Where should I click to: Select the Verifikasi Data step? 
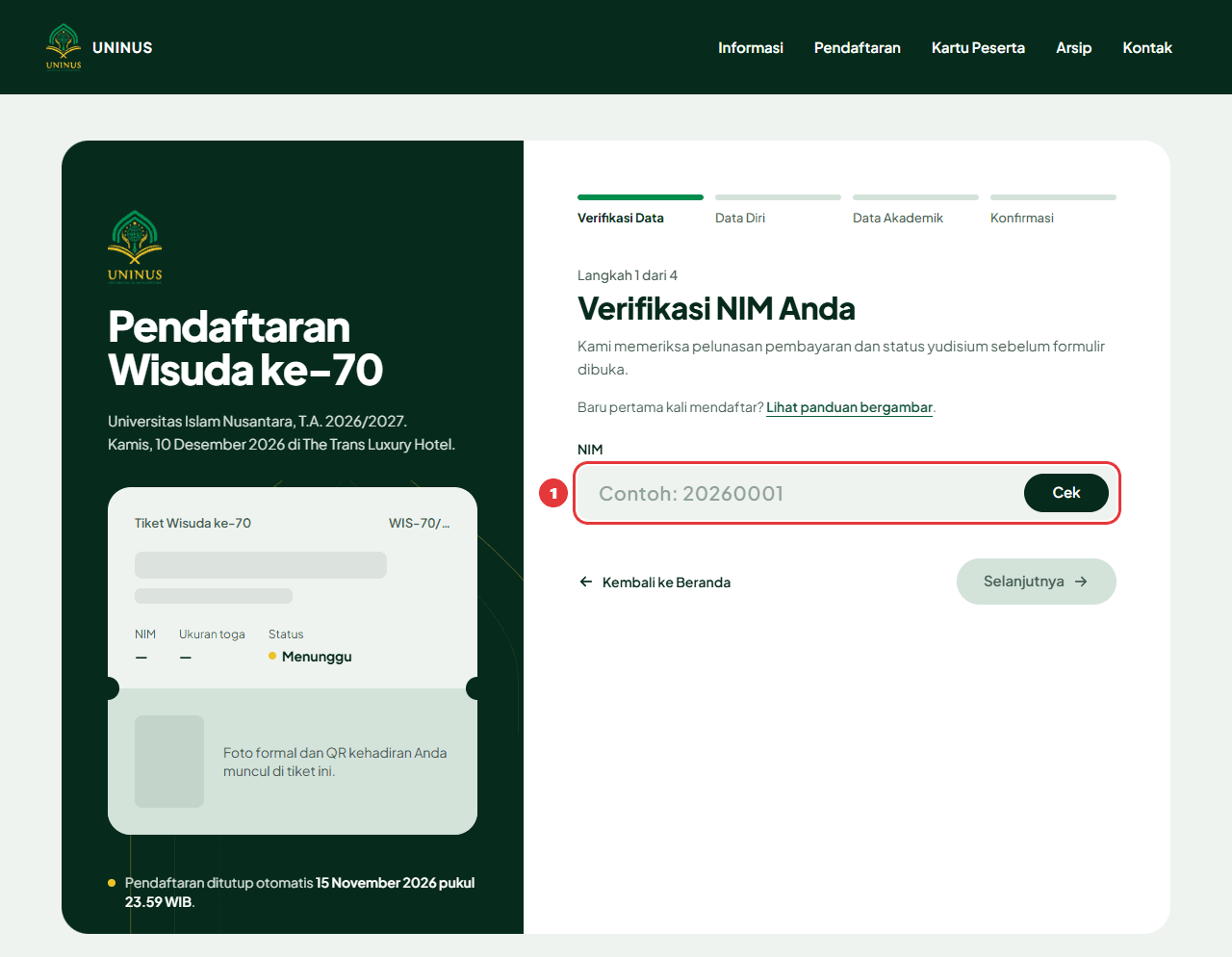pos(640,211)
